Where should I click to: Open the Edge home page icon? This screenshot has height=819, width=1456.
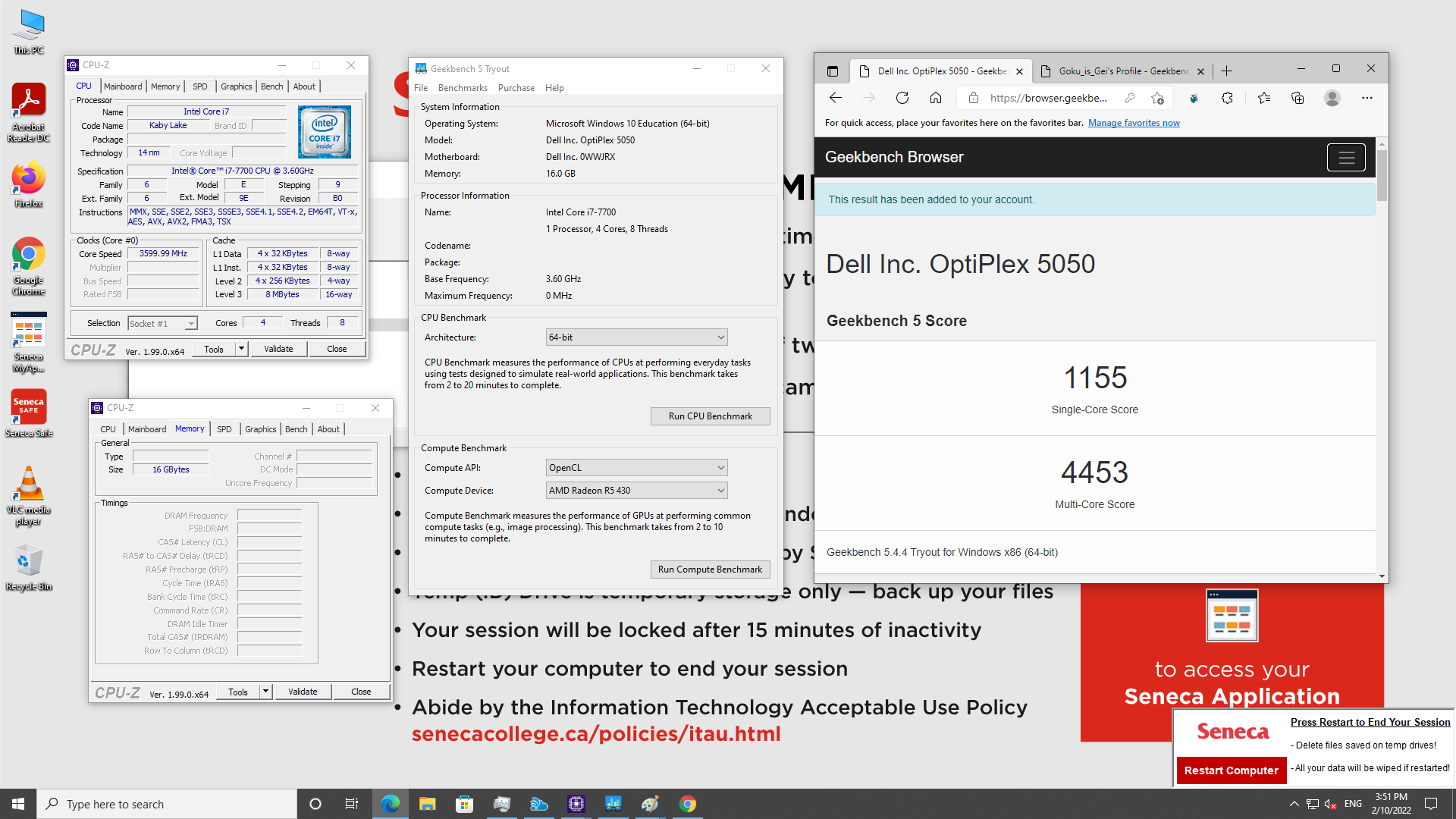(936, 98)
